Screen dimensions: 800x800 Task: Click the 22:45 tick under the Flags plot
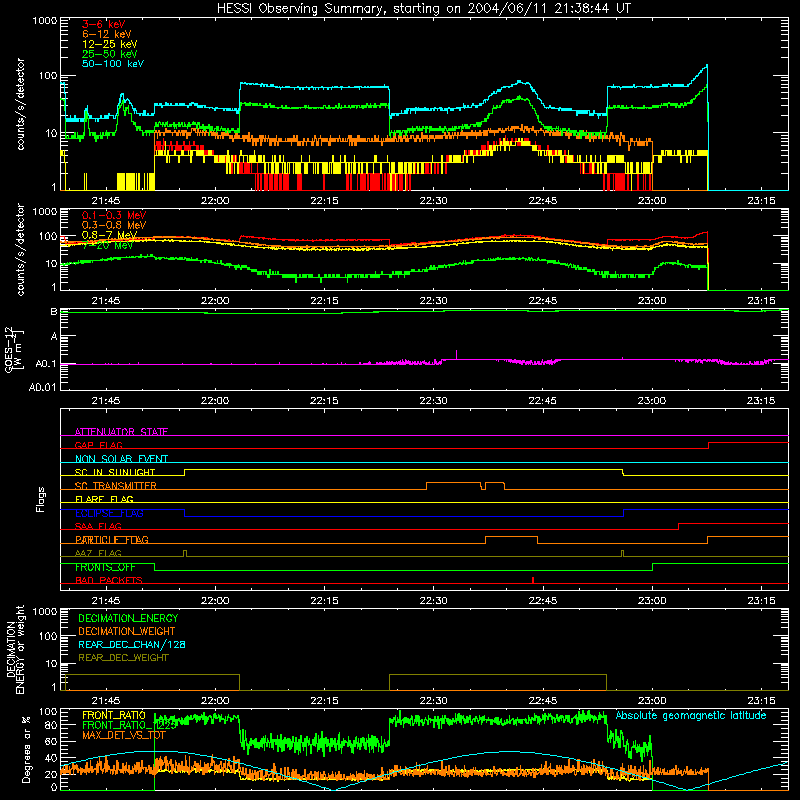pyautogui.click(x=542, y=601)
